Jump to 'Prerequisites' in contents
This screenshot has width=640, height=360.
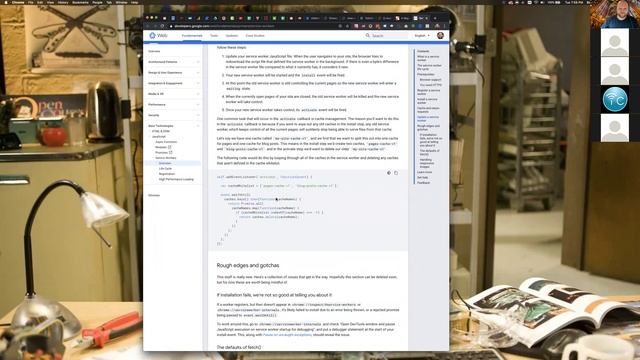(x=426, y=74)
